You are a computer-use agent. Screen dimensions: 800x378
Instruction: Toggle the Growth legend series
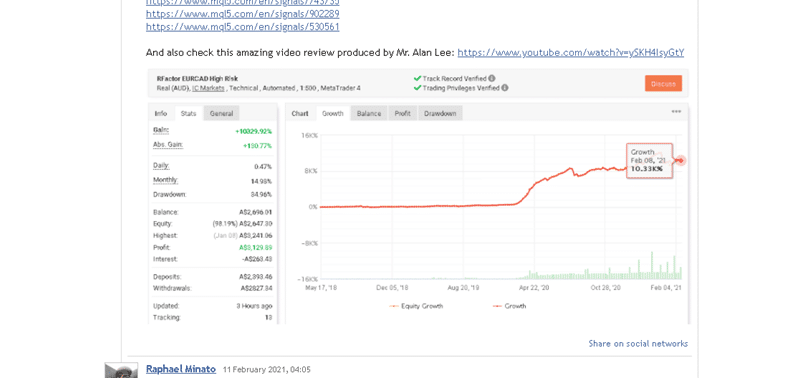(509, 306)
